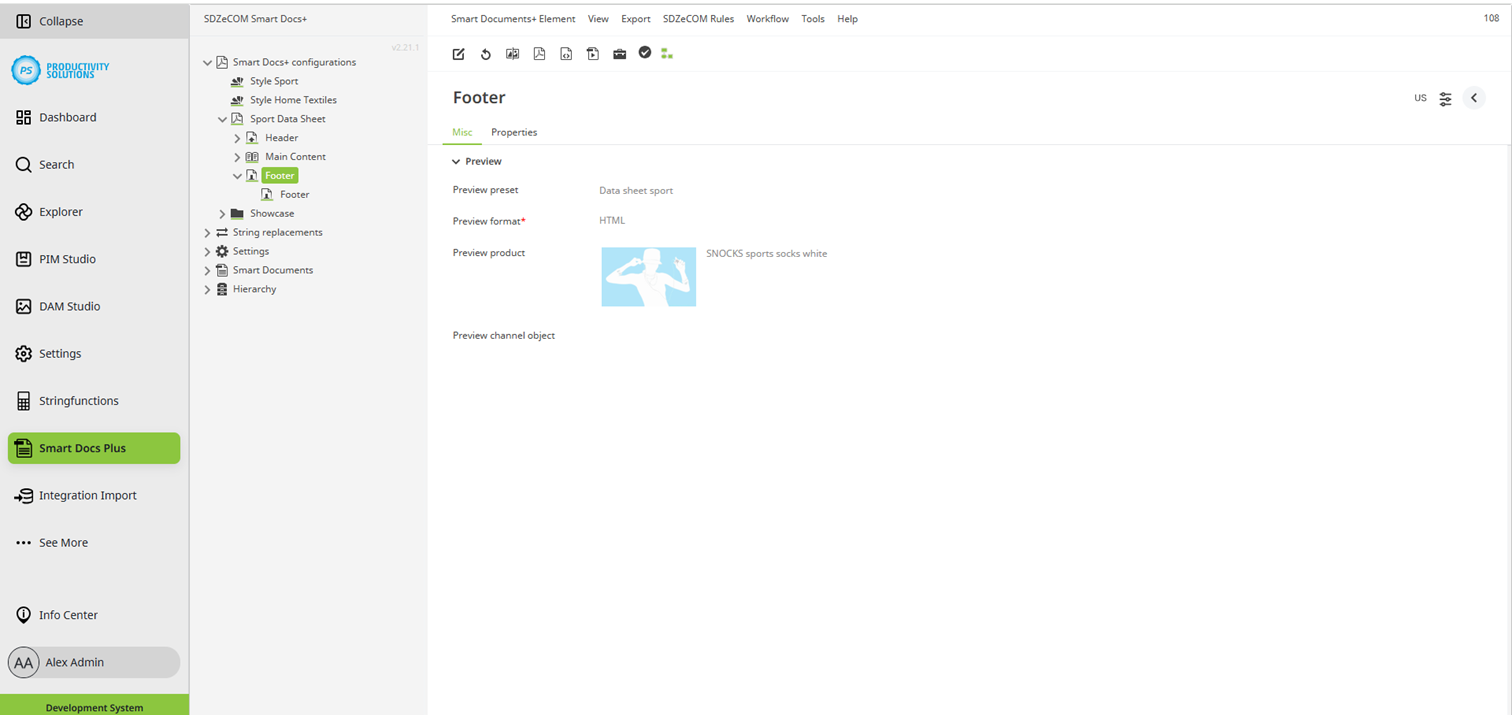Switch to the Misc tab

coord(462,132)
